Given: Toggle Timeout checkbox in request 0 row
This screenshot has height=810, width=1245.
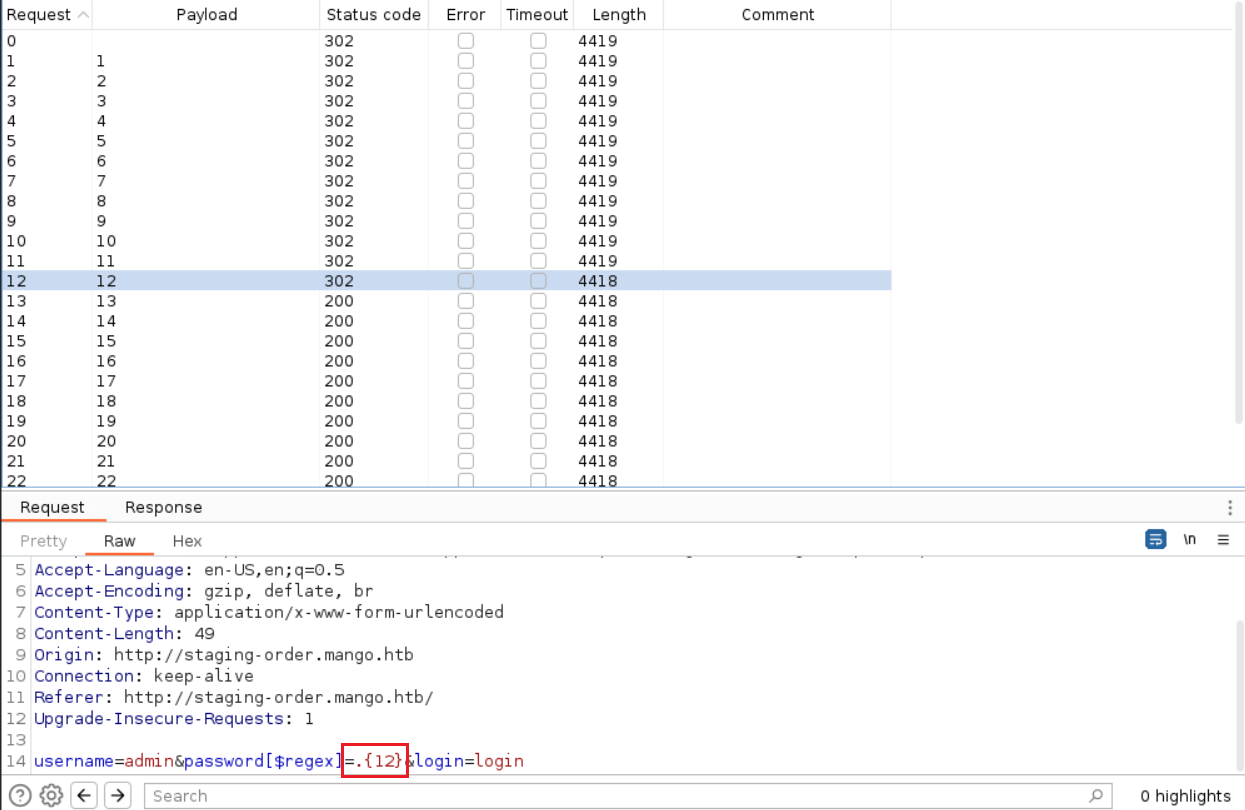Looking at the screenshot, I should click(x=538, y=41).
